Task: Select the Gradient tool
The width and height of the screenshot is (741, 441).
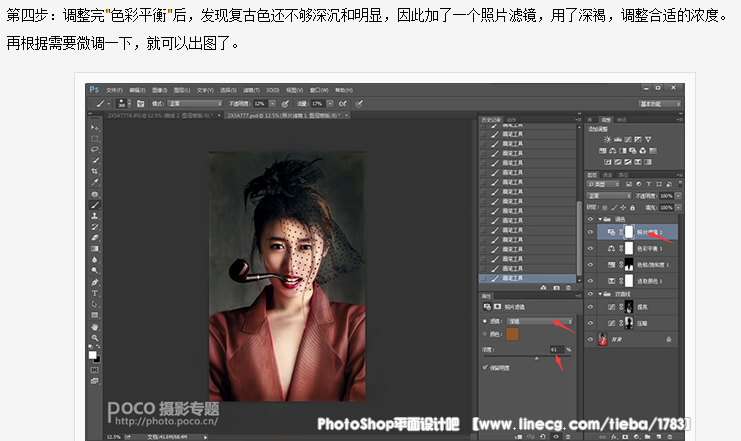Action: pyautogui.click(x=95, y=249)
